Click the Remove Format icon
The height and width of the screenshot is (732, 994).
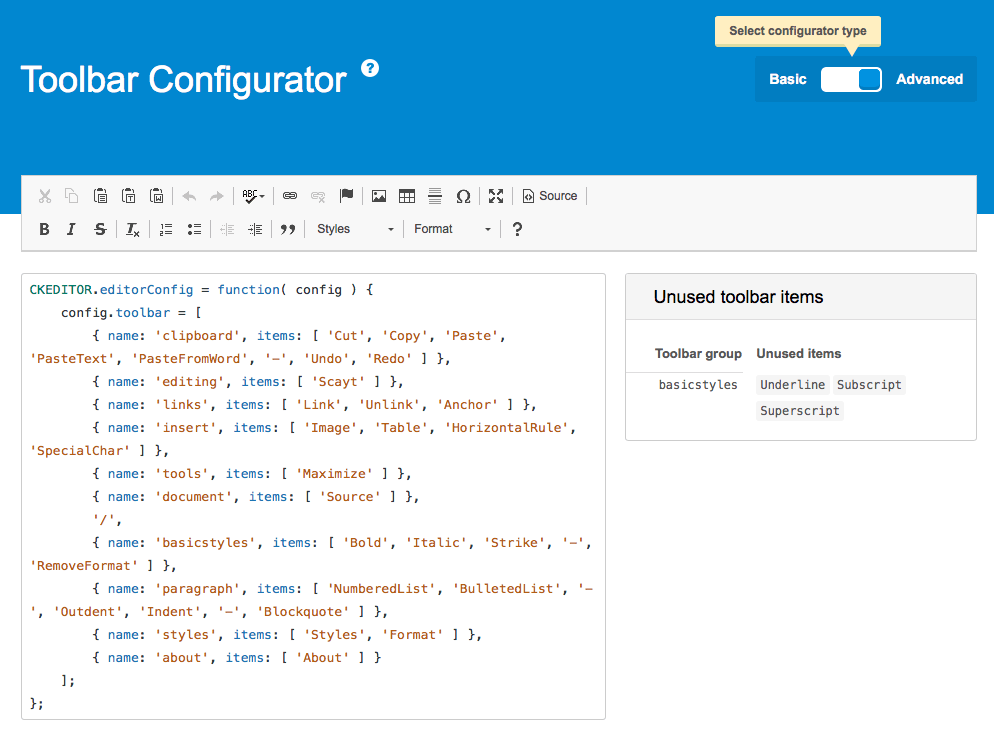pos(132,229)
